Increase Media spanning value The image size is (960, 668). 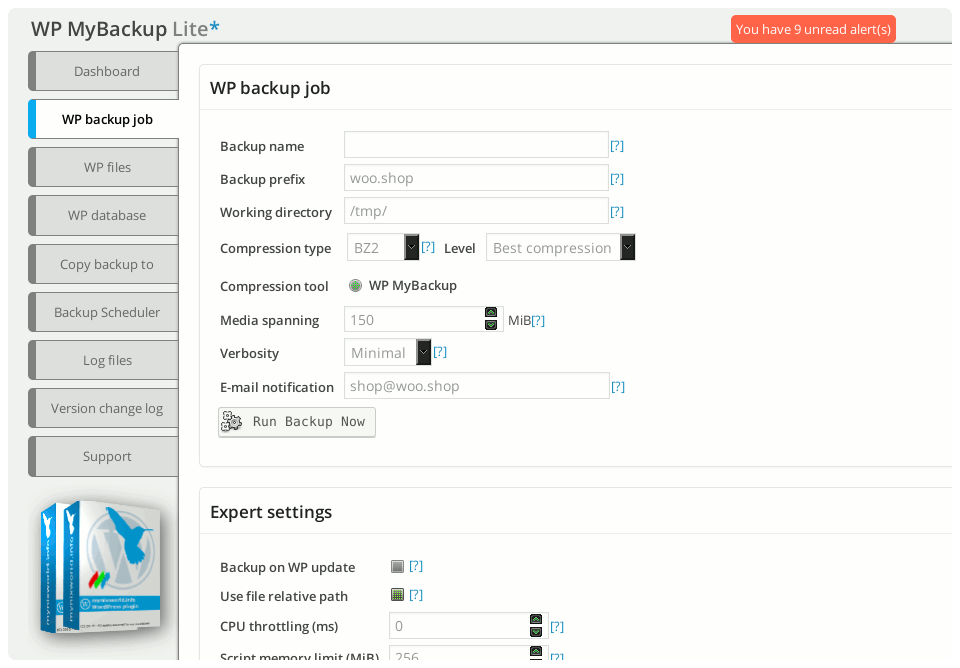tap(491, 313)
